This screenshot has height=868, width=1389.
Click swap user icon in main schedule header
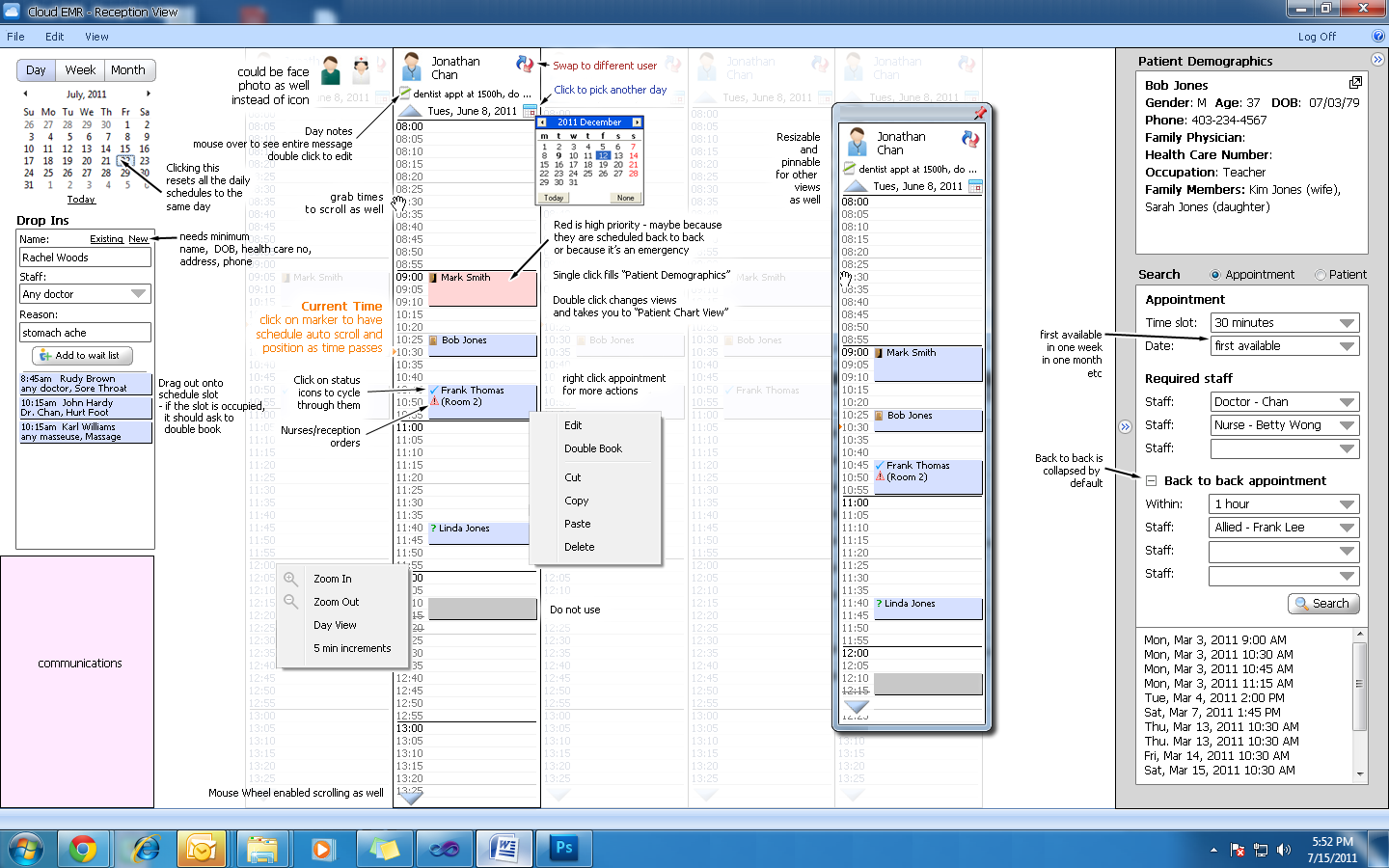coord(525,64)
